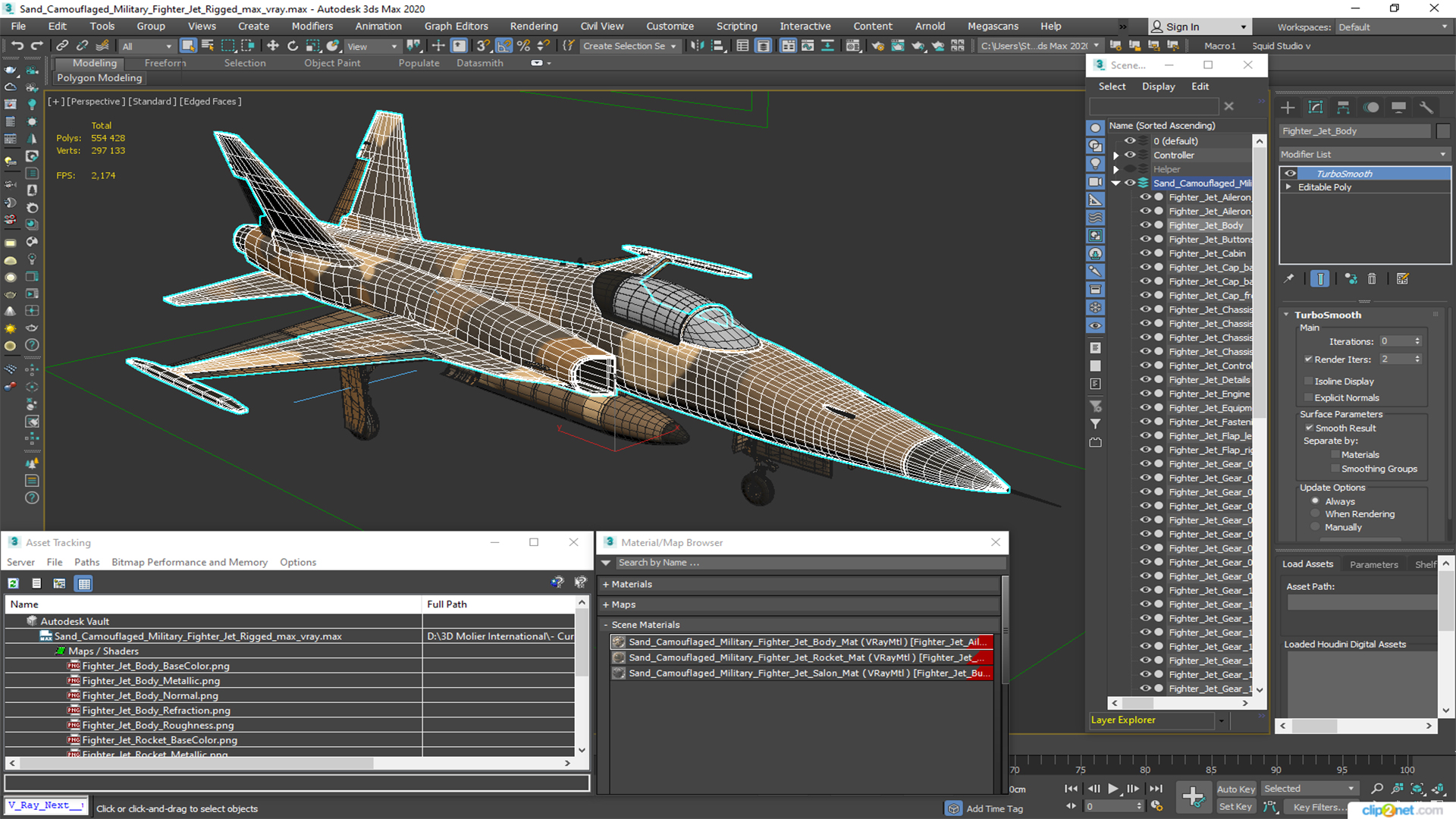Toggle the Angle Snap tool
The width and height of the screenshot is (1456, 819).
click(504, 46)
